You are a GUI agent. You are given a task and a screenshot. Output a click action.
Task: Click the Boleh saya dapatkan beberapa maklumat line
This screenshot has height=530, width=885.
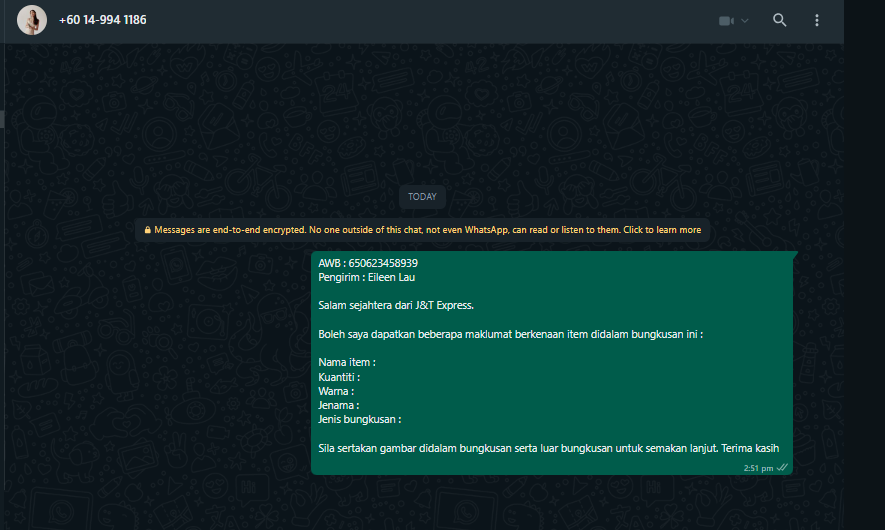coord(510,334)
